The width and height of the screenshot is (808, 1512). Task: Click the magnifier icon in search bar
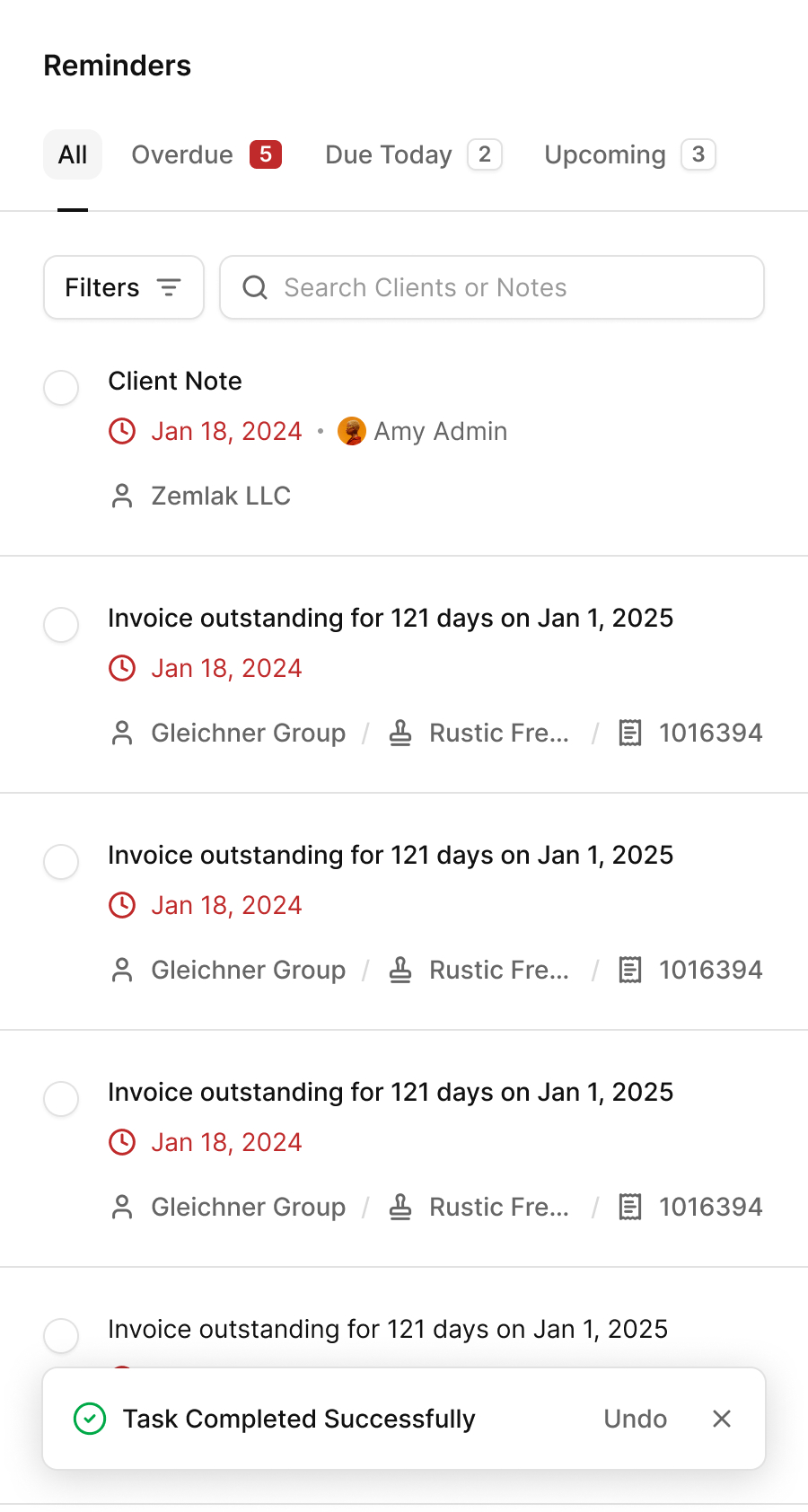[x=255, y=287]
